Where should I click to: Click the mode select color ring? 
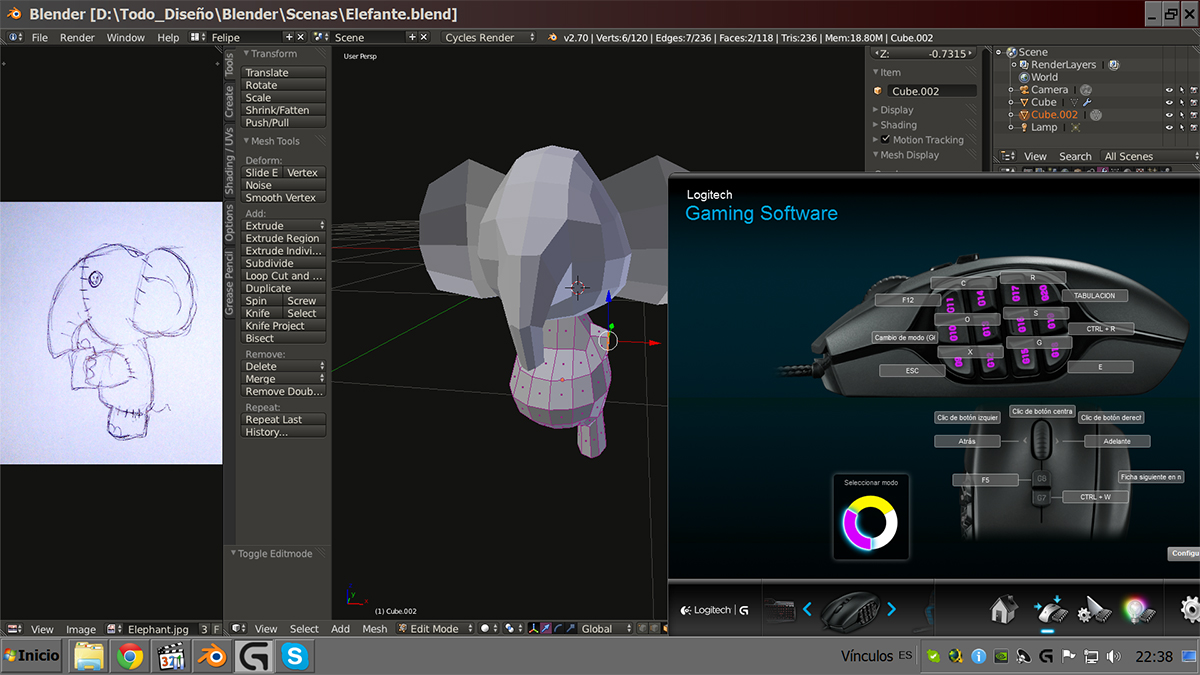(871, 522)
